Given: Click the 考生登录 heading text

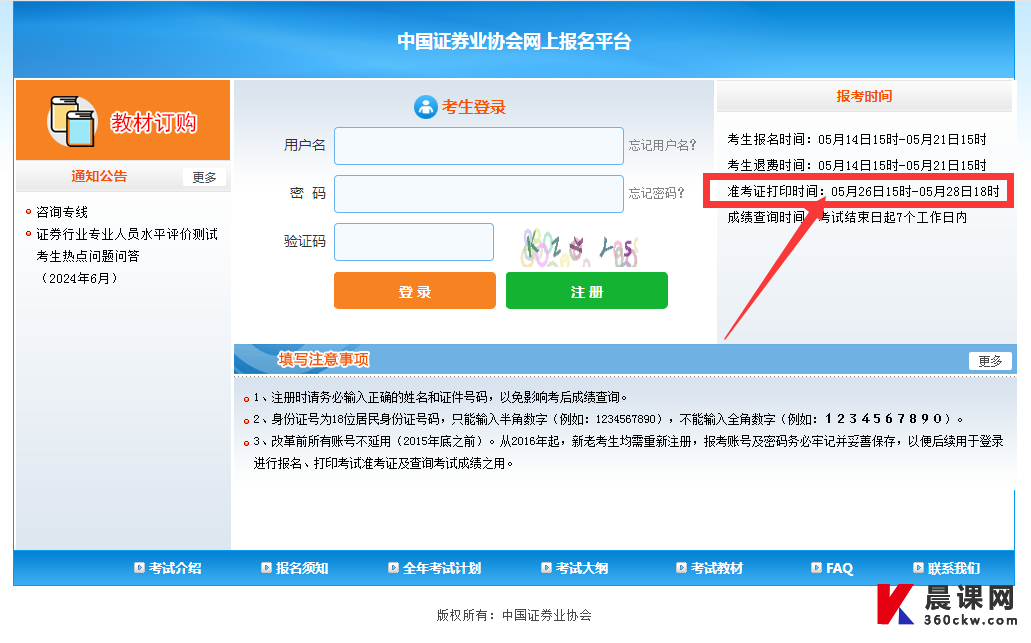Looking at the screenshot, I should click(x=473, y=107).
